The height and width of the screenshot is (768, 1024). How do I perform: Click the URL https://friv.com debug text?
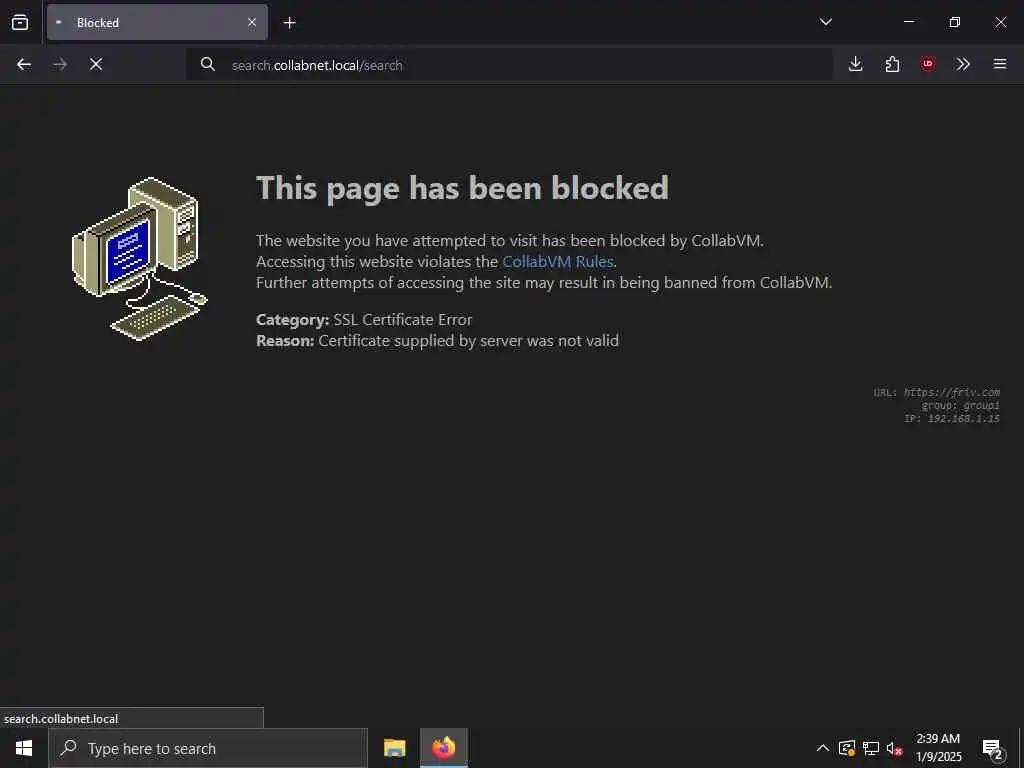[x=936, y=392]
